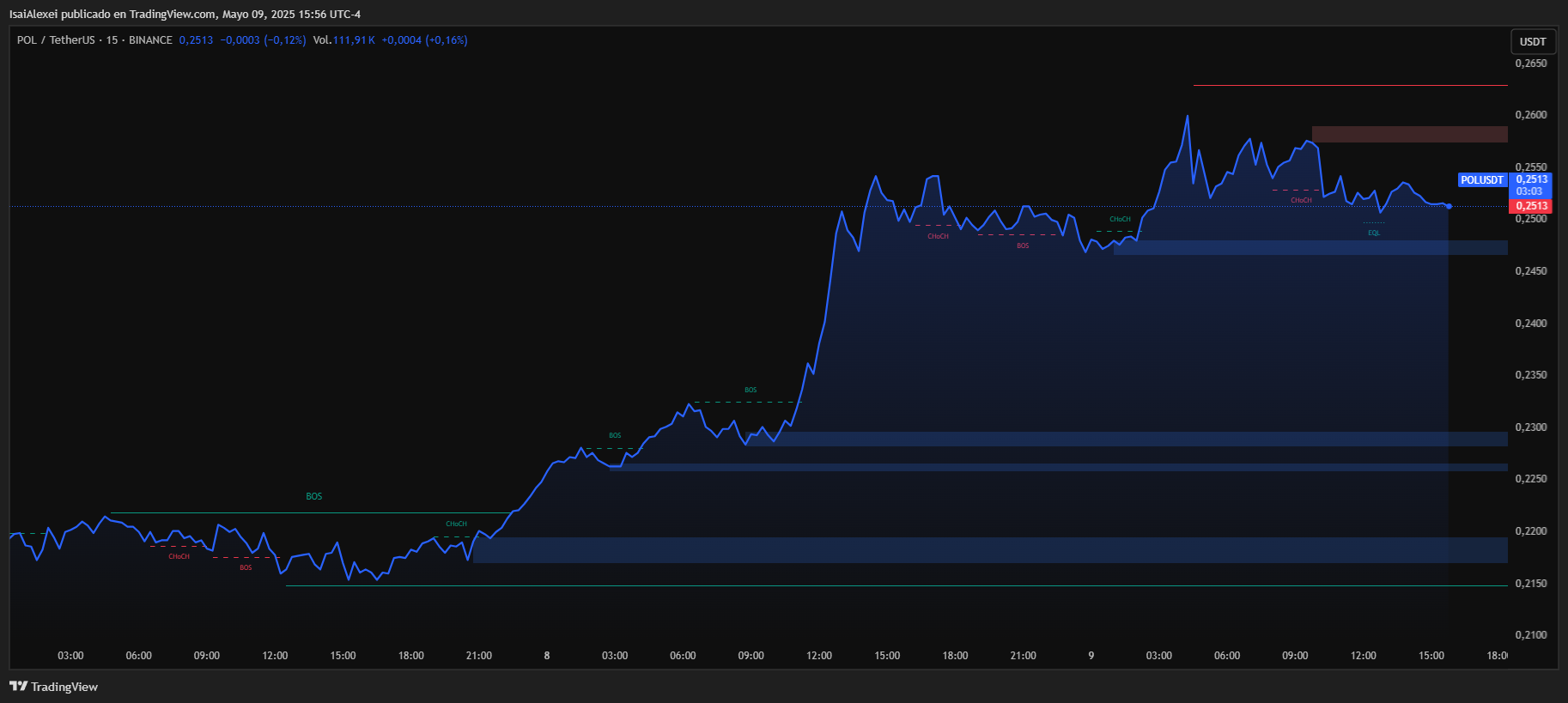This screenshot has height=703, width=1568.
Task: Select the red supply zone rectangle
Action: [1409, 135]
